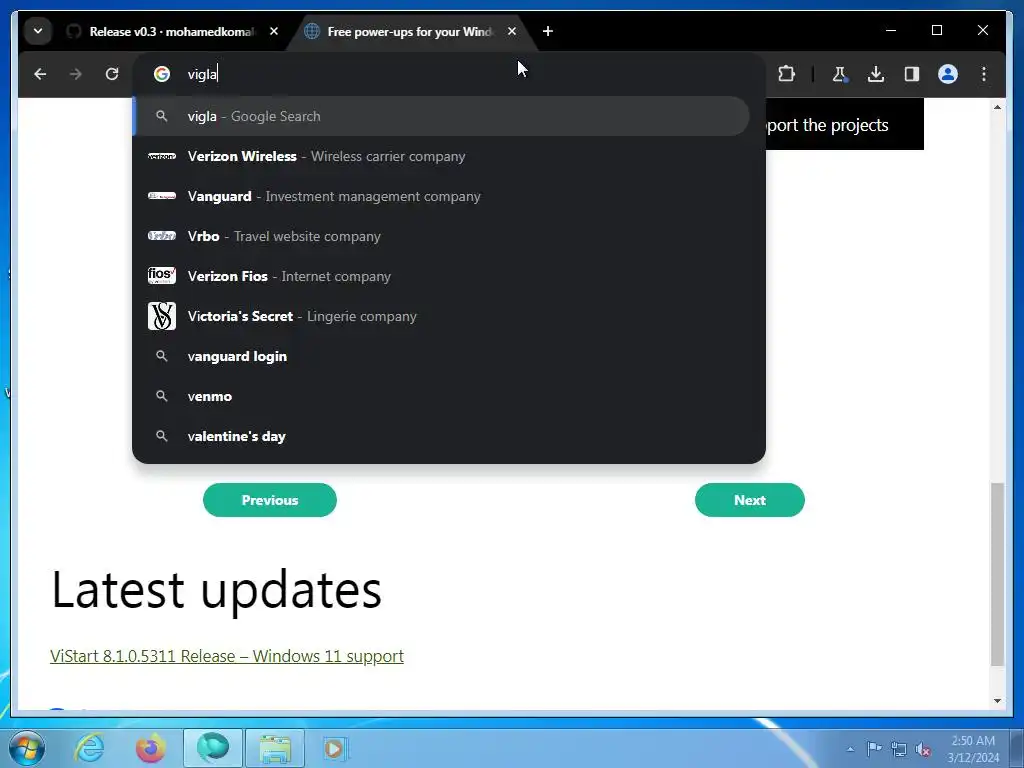The image size is (1024, 768).
Task: Launch Firefox from taskbar
Action: (150, 748)
